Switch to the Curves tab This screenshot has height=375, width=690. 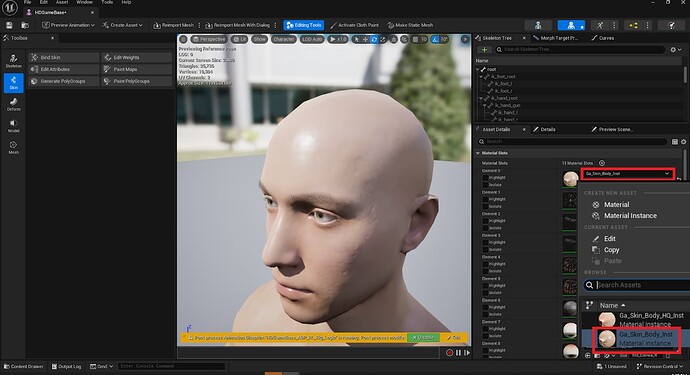(x=602, y=38)
